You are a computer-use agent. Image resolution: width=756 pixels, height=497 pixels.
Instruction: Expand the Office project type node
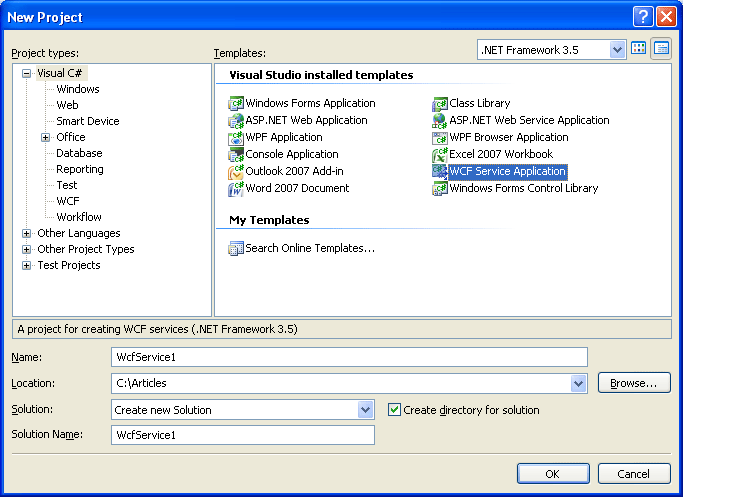(x=45, y=137)
